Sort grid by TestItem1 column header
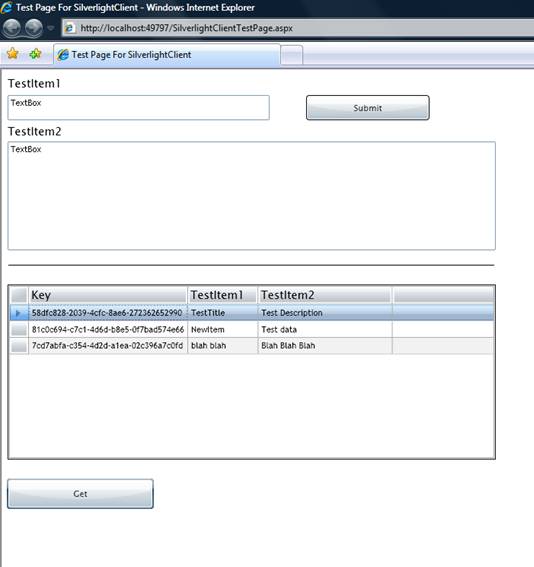This screenshot has height=567, width=534. (x=223, y=295)
